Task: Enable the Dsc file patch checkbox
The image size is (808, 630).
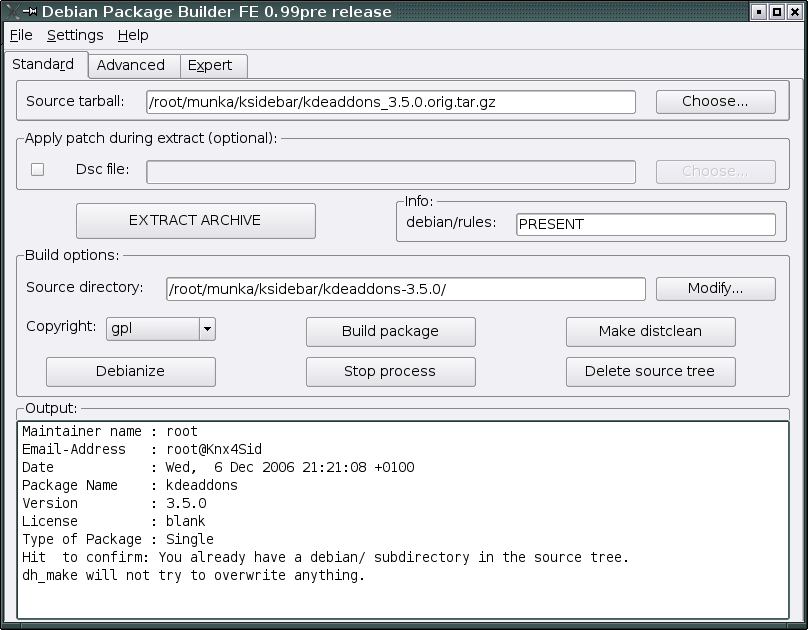Action: [37, 169]
